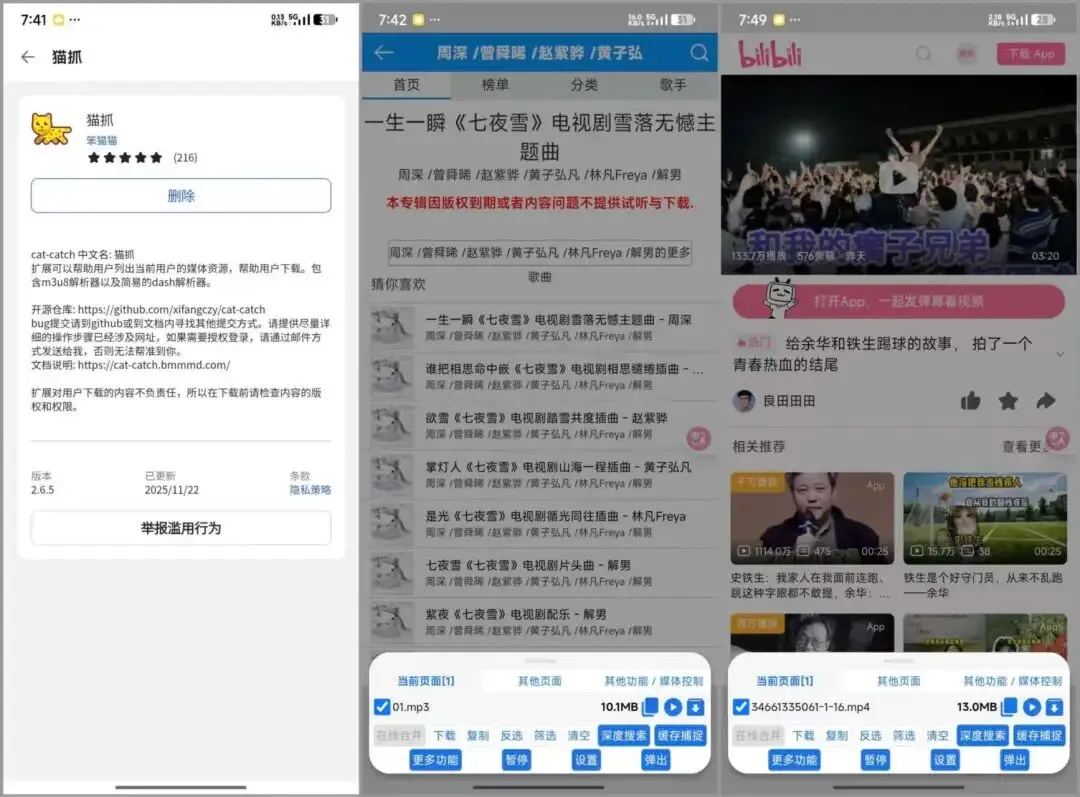The width and height of the screenshot is (1080, 797).
Task: Switch to the 分类 tab
Action: pyautogui.click(x=584, y=85)
